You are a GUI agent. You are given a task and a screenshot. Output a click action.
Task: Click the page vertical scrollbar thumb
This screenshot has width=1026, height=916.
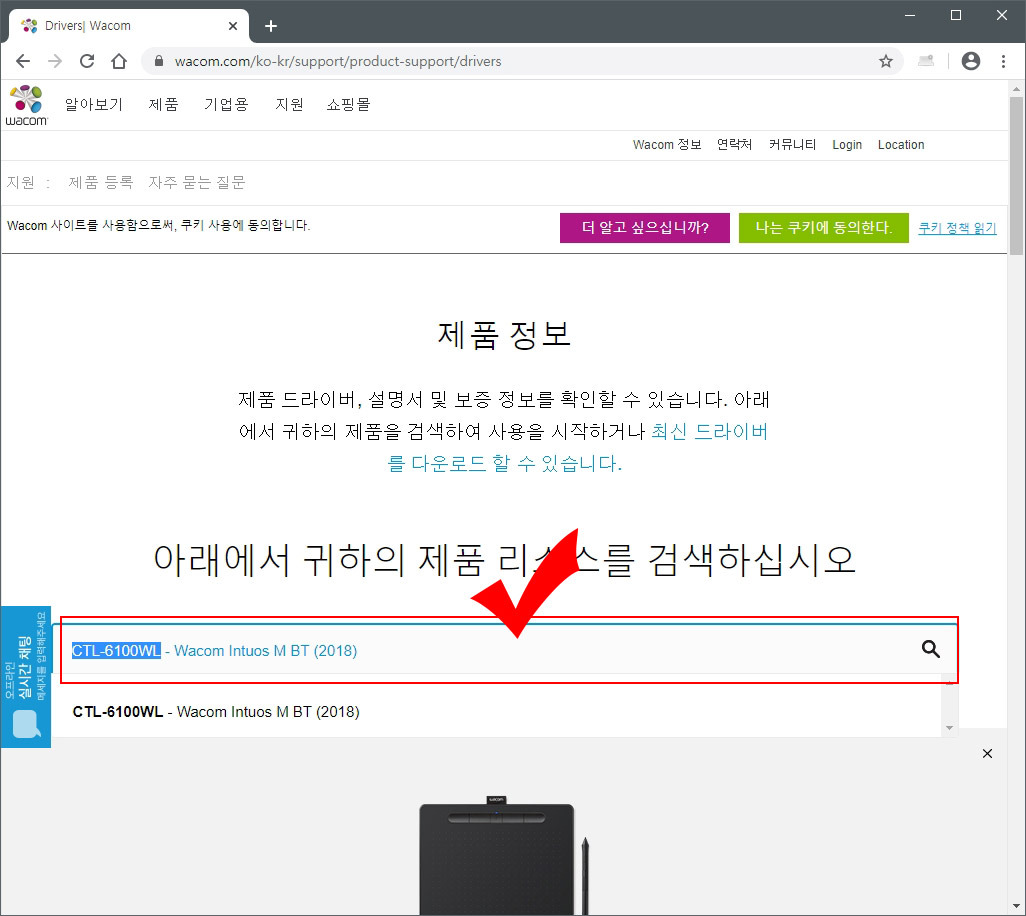(x=1016, y=175)
